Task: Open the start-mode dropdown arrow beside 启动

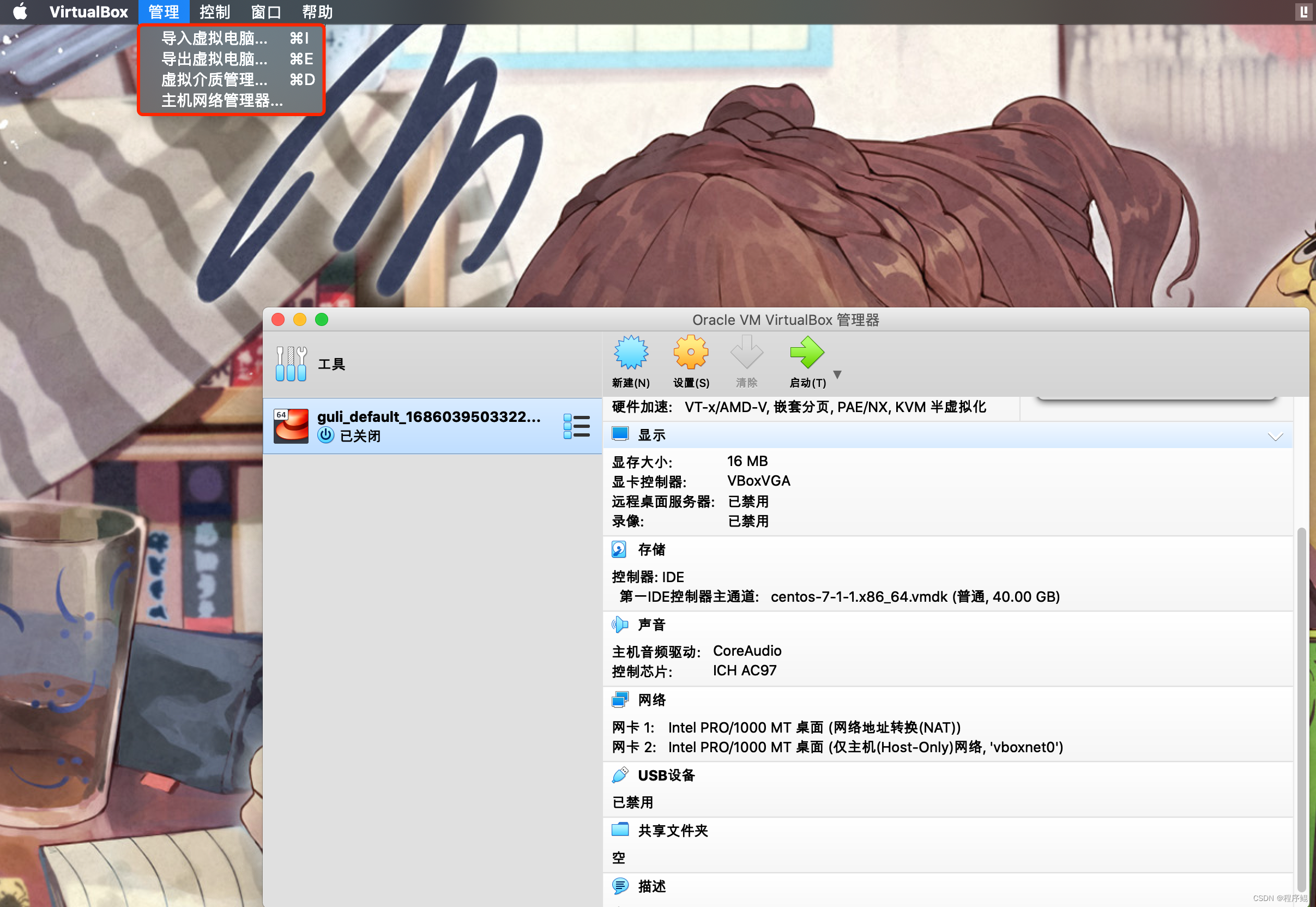Action: pyautogui.click(x=837, y=374)
